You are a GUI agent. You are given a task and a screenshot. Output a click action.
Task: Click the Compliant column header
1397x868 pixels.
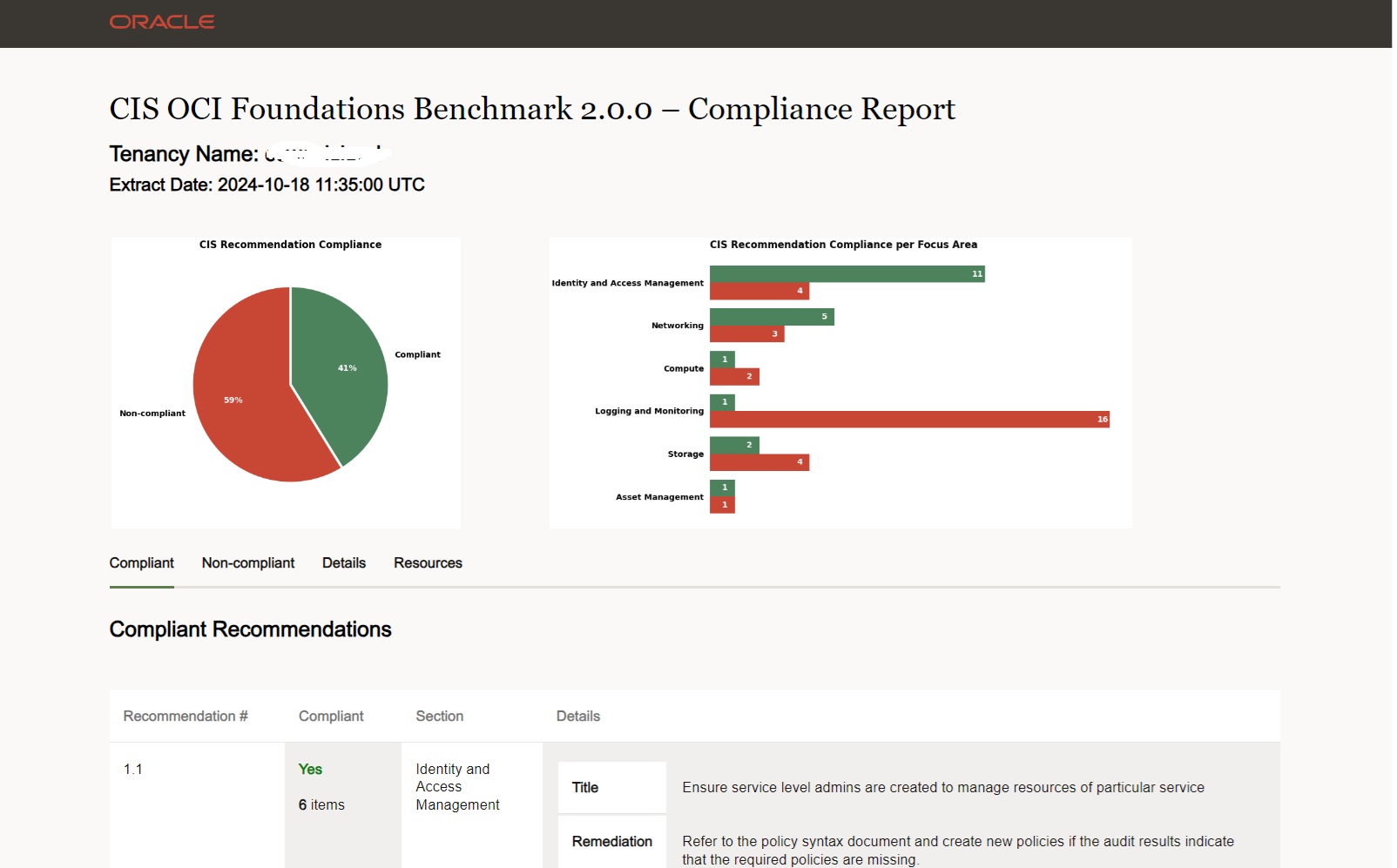(x=331, y=717)
